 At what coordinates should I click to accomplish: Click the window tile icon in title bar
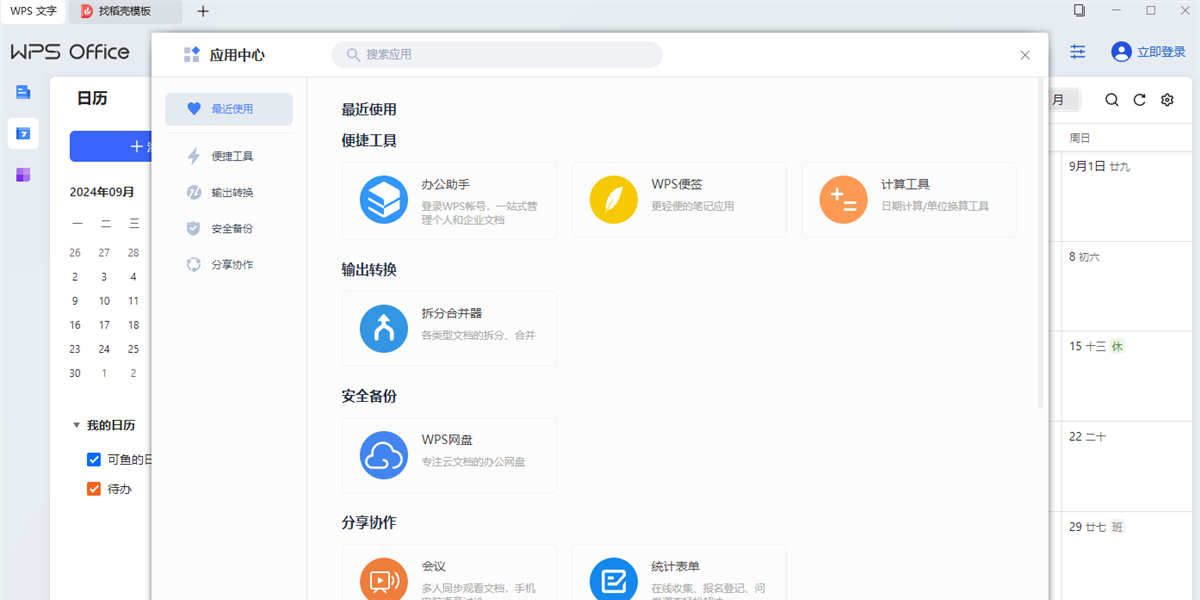point(1079,10)
